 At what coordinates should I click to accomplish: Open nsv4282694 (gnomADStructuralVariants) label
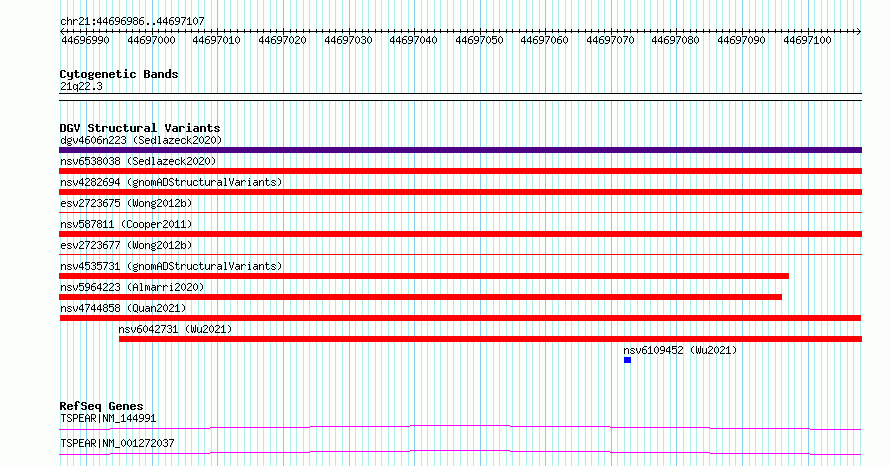[x=171, y=182]
